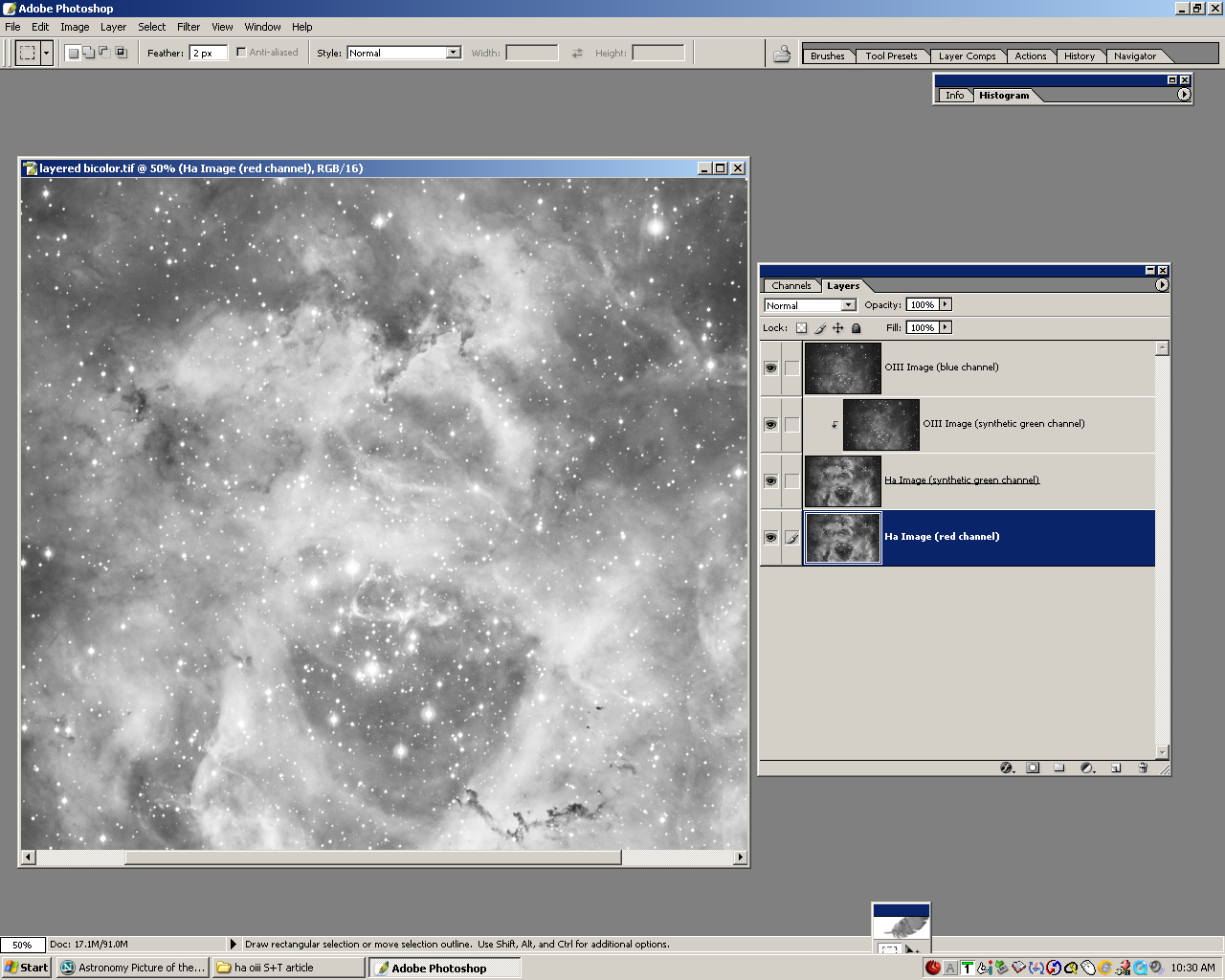
Task: Click the Lock image pixels brush icon
Action: [820, 328]
